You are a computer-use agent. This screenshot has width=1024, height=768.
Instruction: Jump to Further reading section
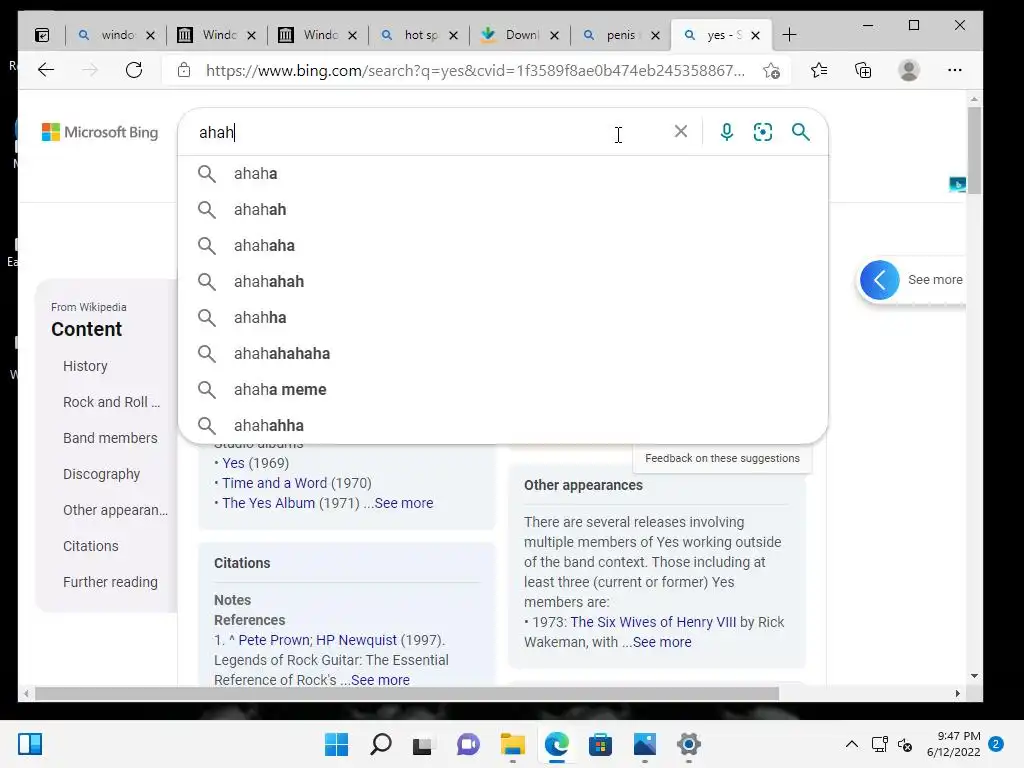click(x=110, y=582)
